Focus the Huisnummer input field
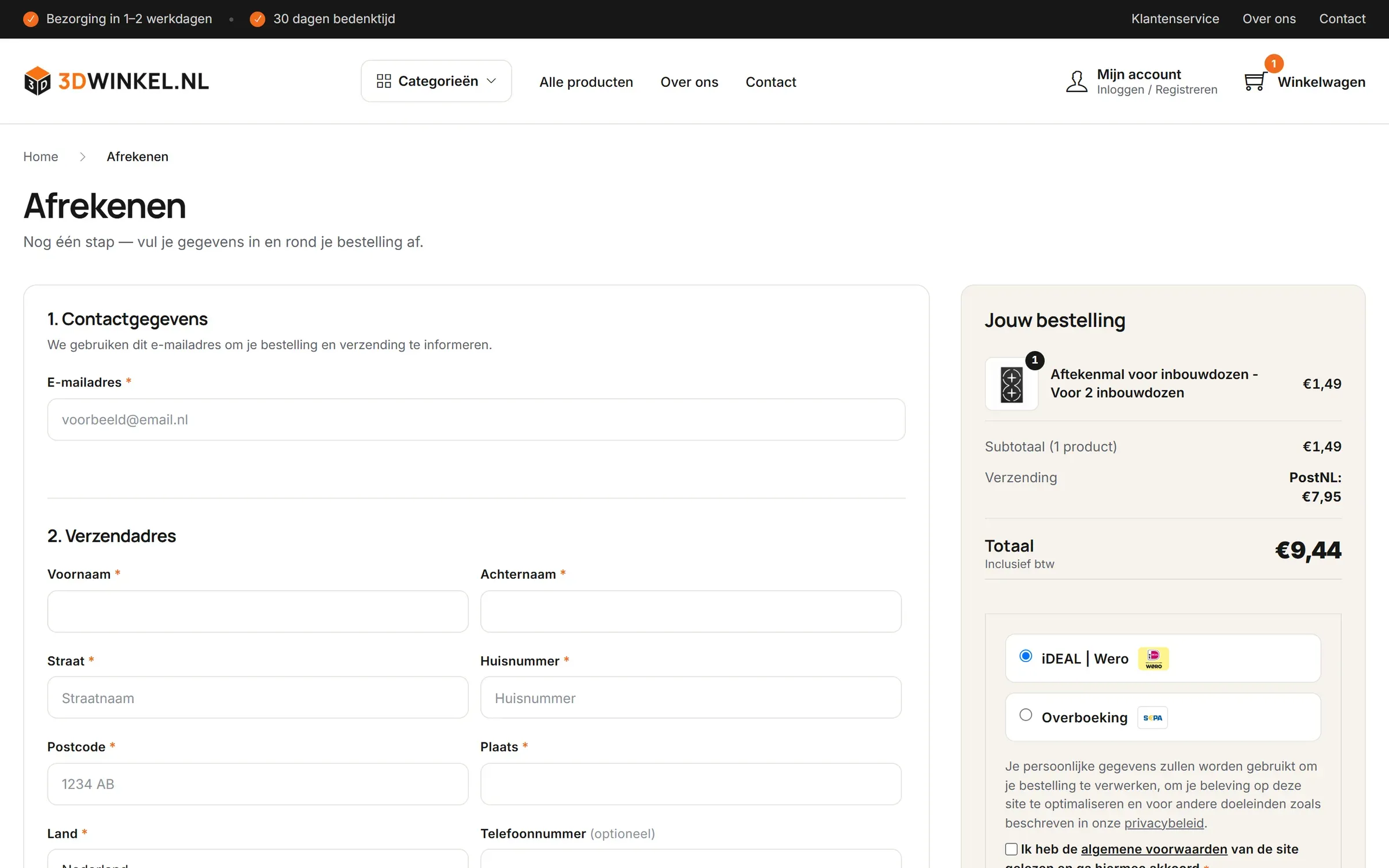Image resolution: width=1389 pixels, height=868 pixels. coord(690,698)
